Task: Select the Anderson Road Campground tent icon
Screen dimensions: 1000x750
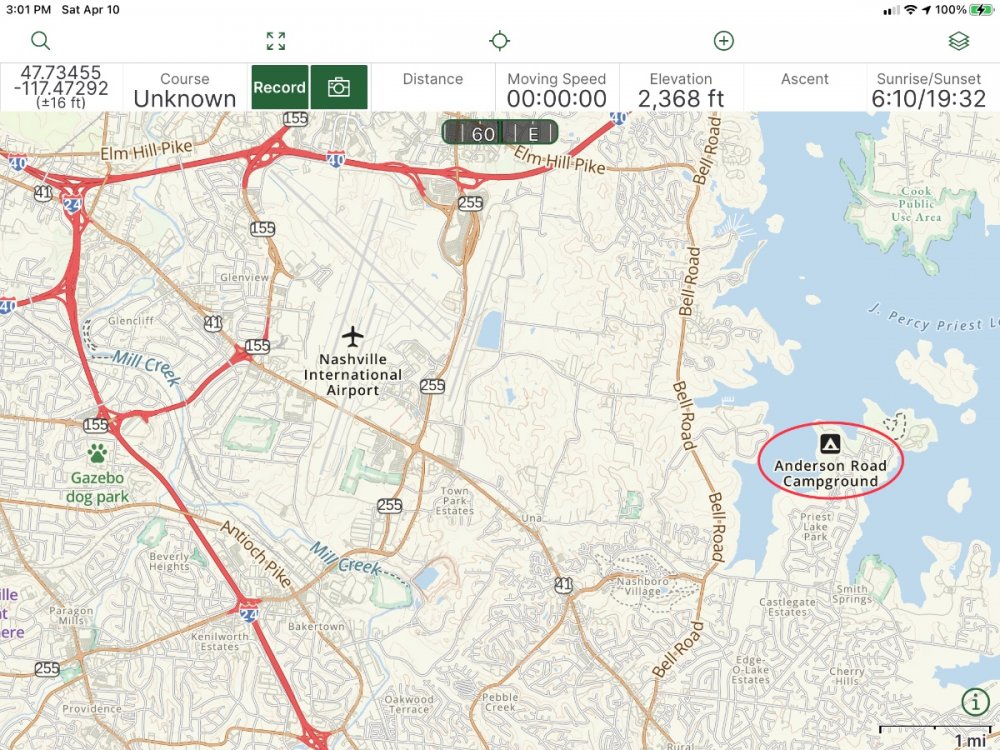Action: tap(829, 443)
